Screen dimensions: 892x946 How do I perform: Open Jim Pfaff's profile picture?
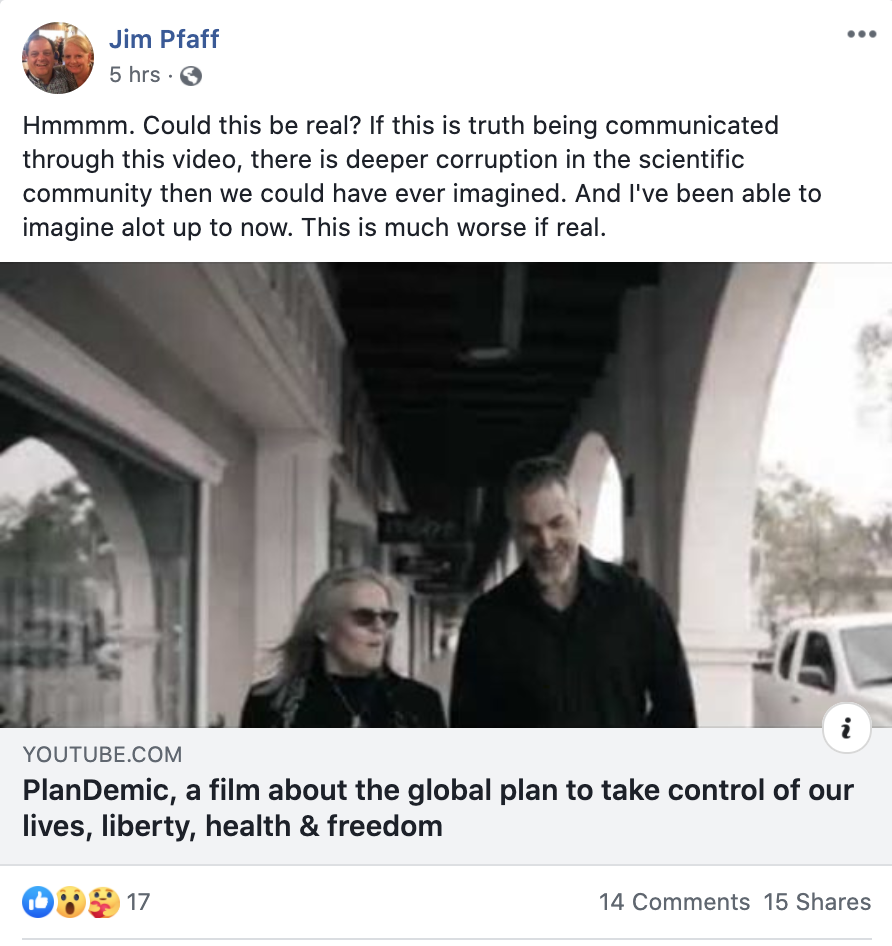click(x=58, y=58)
